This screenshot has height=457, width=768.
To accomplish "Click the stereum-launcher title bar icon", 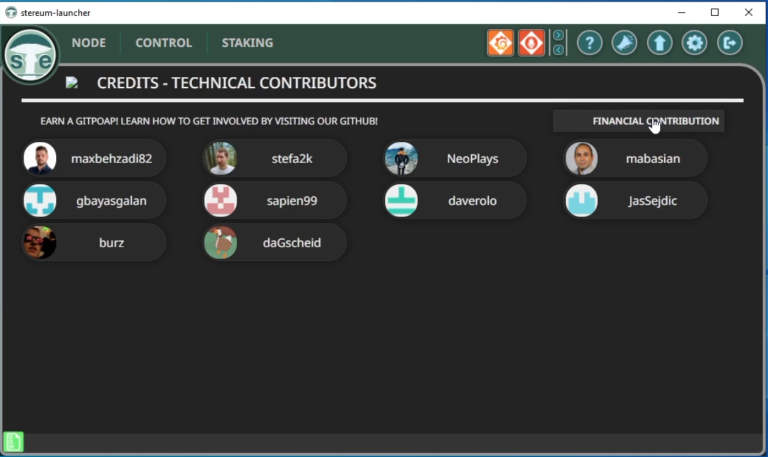I will tap(11, 13).
